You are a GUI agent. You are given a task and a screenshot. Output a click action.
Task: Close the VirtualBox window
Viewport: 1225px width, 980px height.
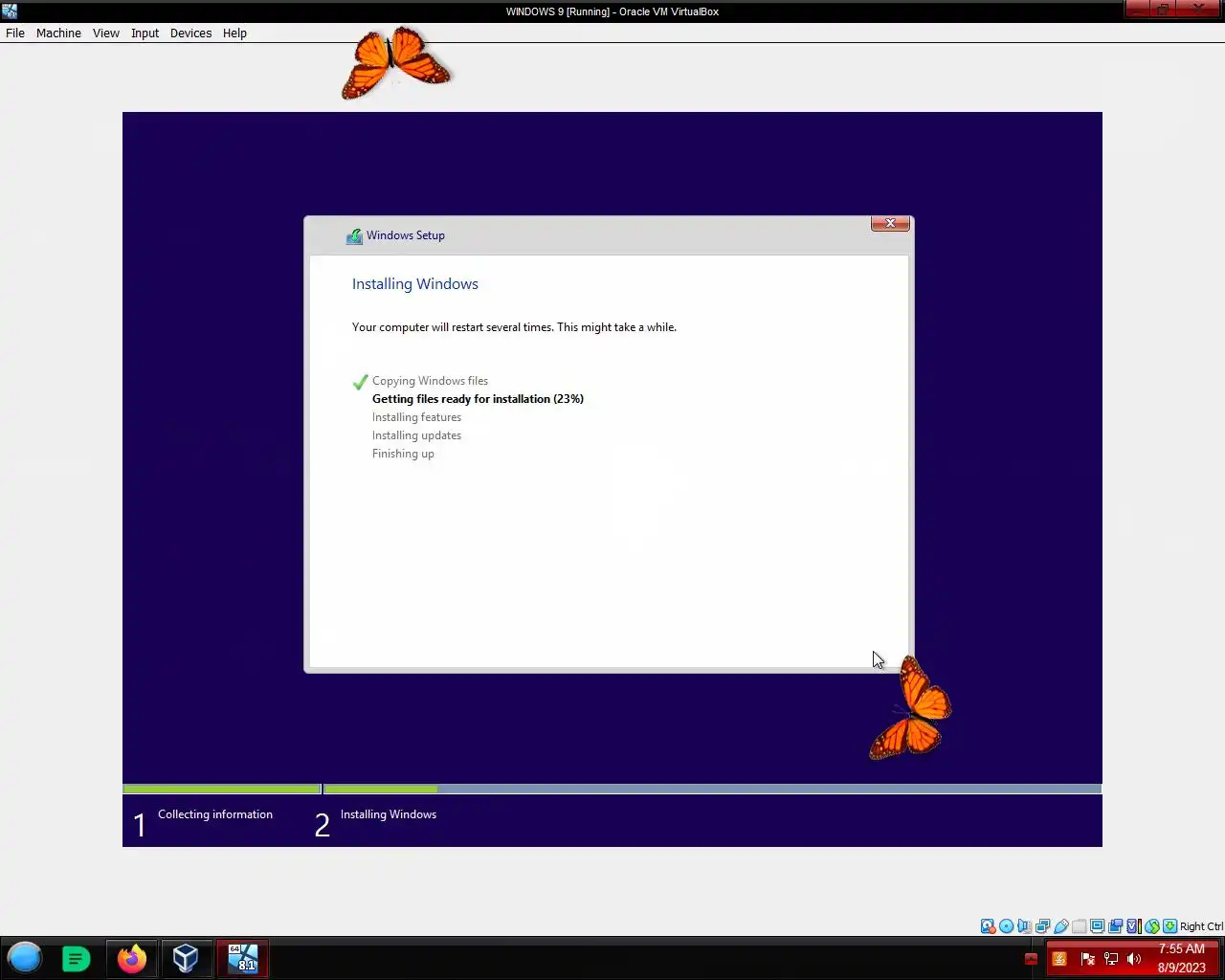(x=1199, y=9)
